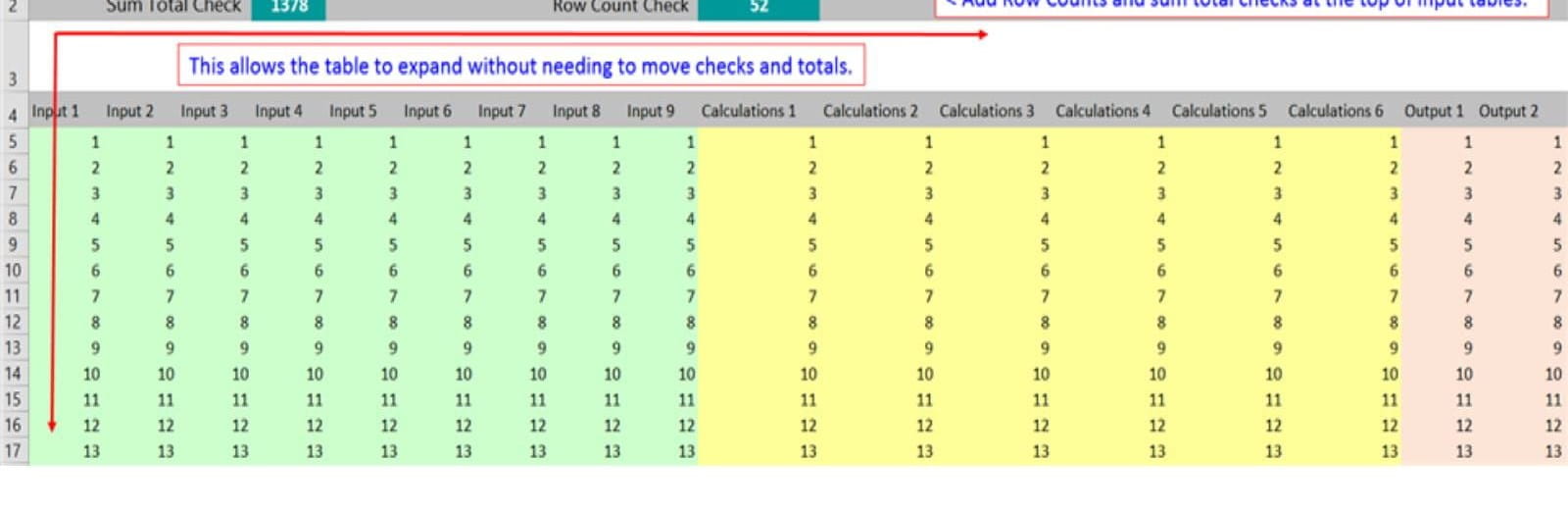
Task: Select the Output 2 header cell
Action: pos(1508,112)
